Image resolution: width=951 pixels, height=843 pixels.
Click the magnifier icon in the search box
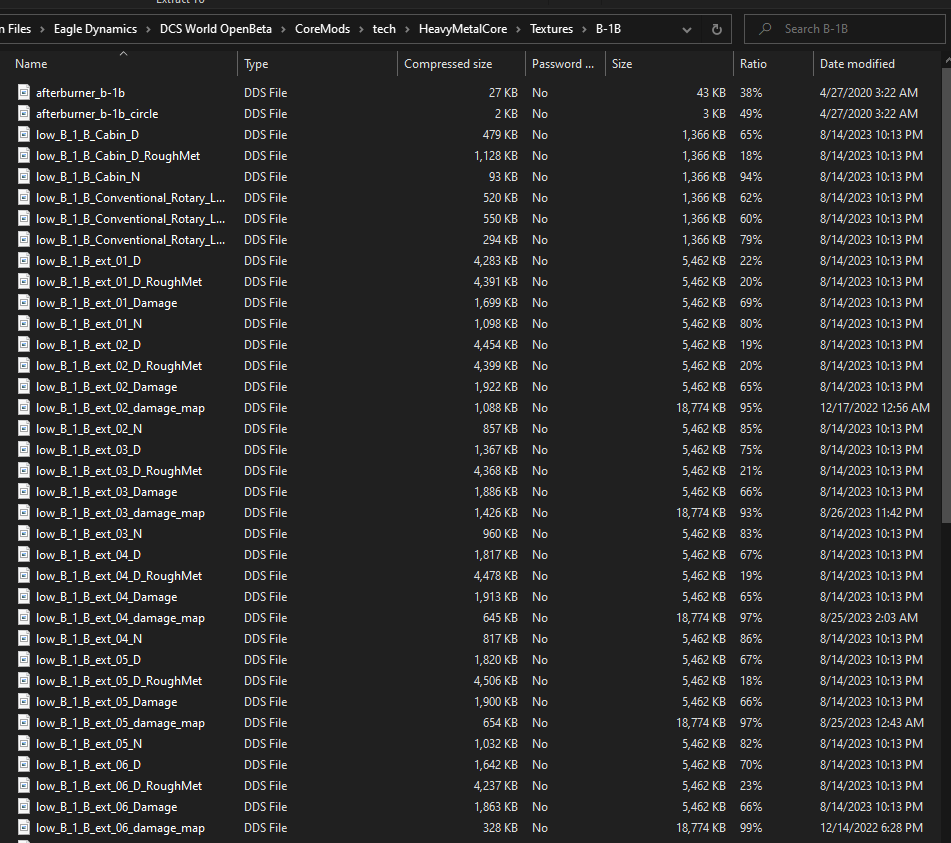pyautogui.click(x=765, y=29)
